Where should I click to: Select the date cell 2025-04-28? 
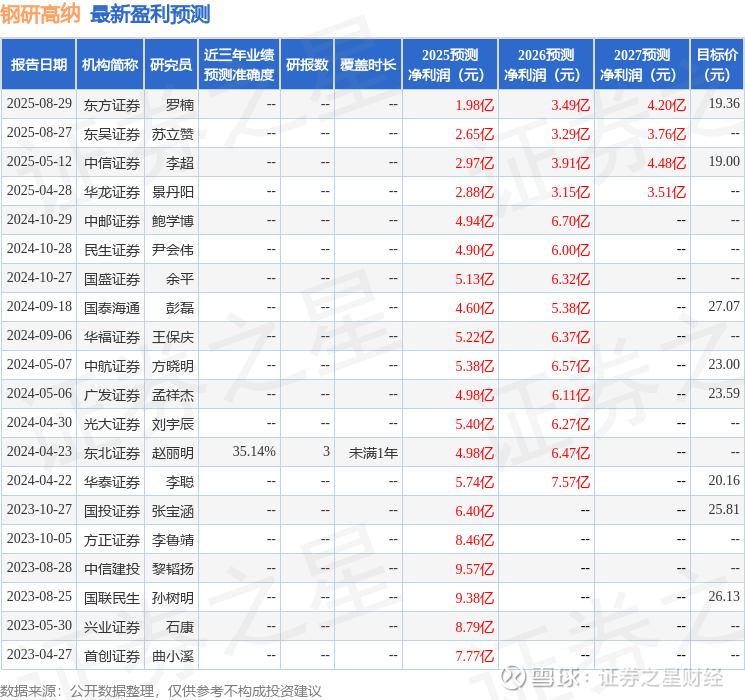[39, 191]
